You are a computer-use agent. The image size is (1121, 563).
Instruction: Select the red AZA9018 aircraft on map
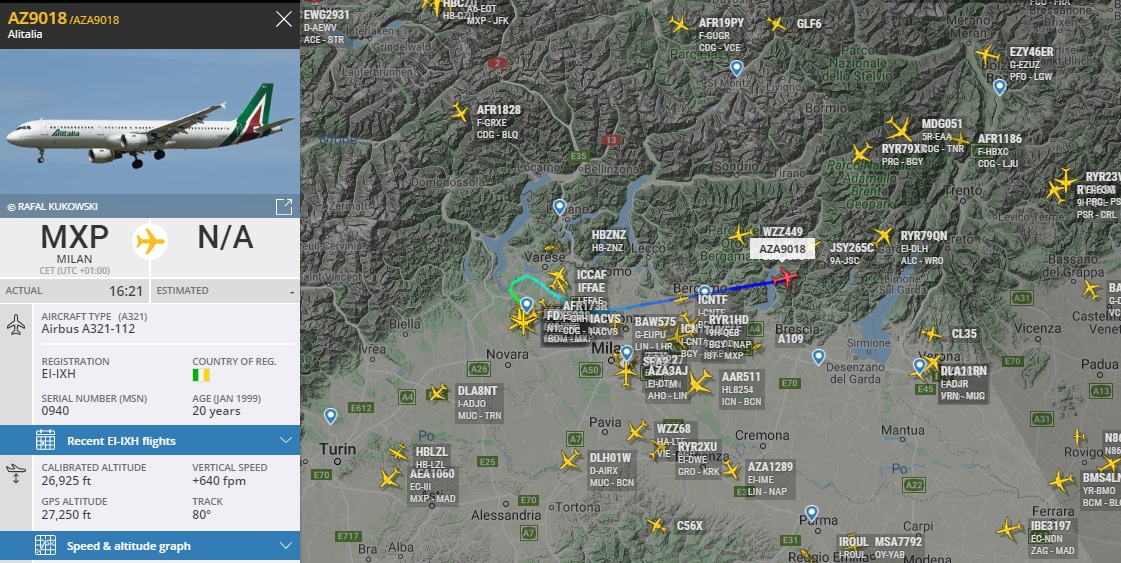tap(785, 277)
